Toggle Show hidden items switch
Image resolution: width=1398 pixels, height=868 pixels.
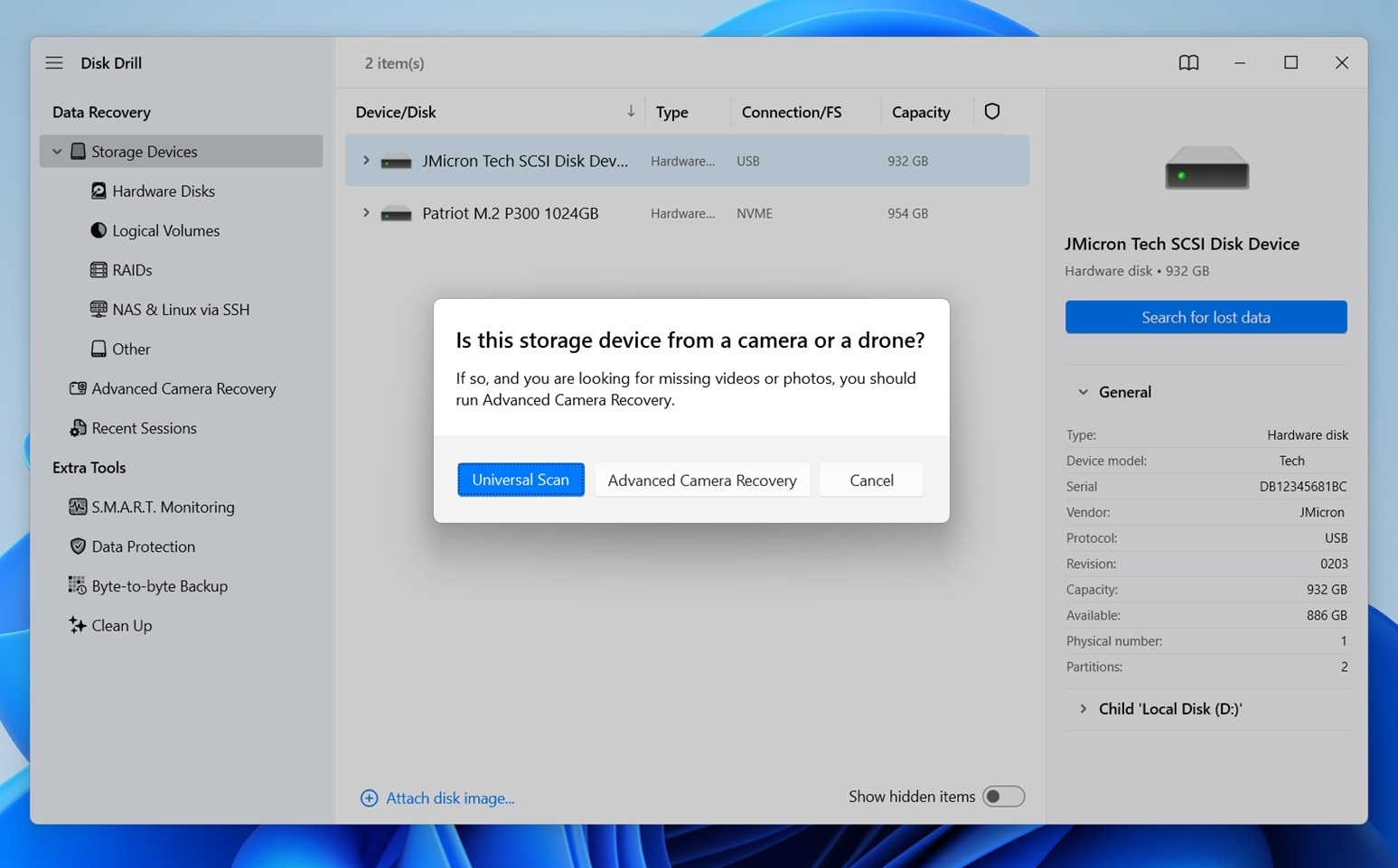(1003, 797)
